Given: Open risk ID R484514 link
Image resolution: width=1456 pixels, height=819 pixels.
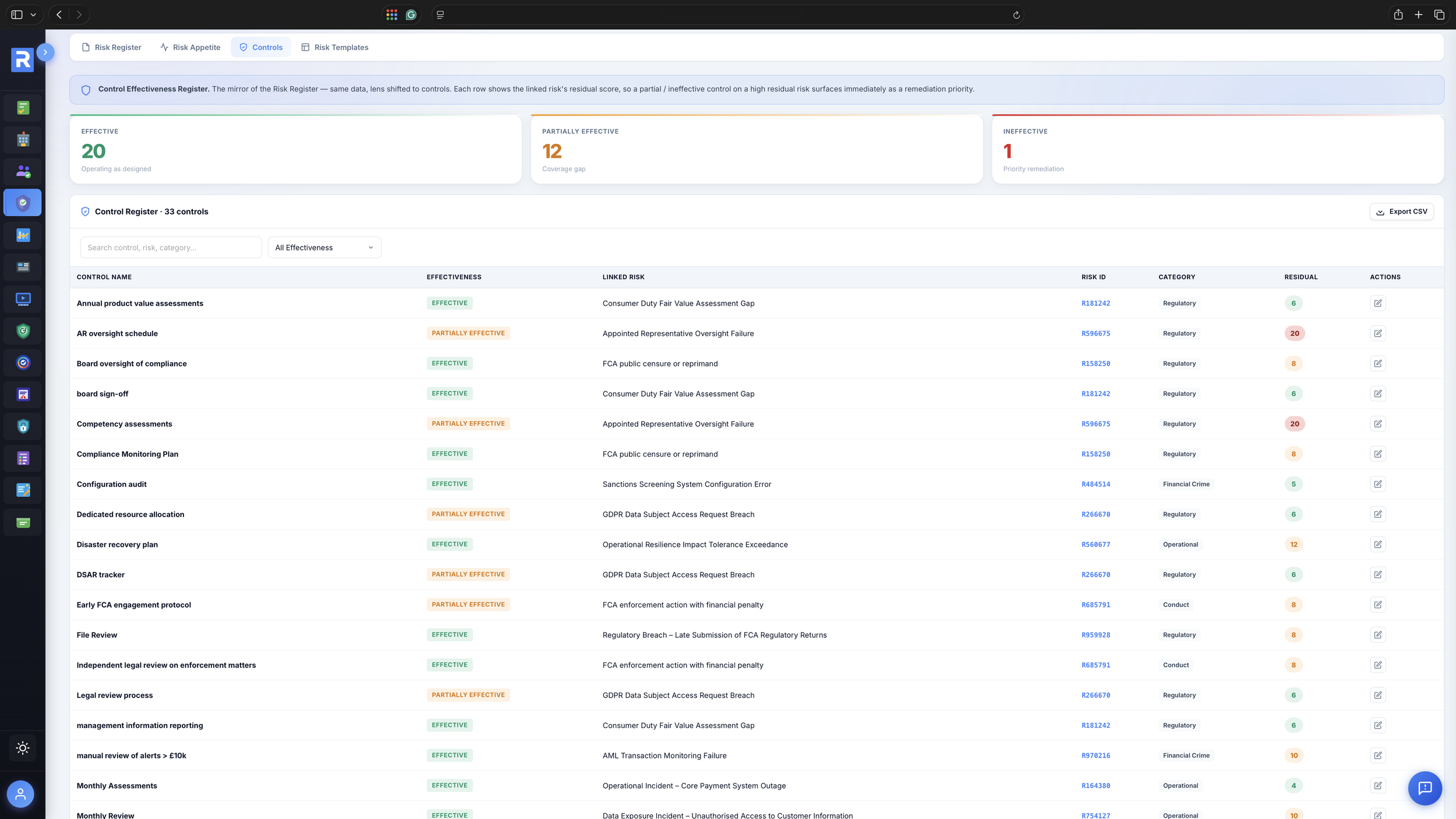Looking at the screenshot, I should pyautogui.click(x=1095, y=484).
